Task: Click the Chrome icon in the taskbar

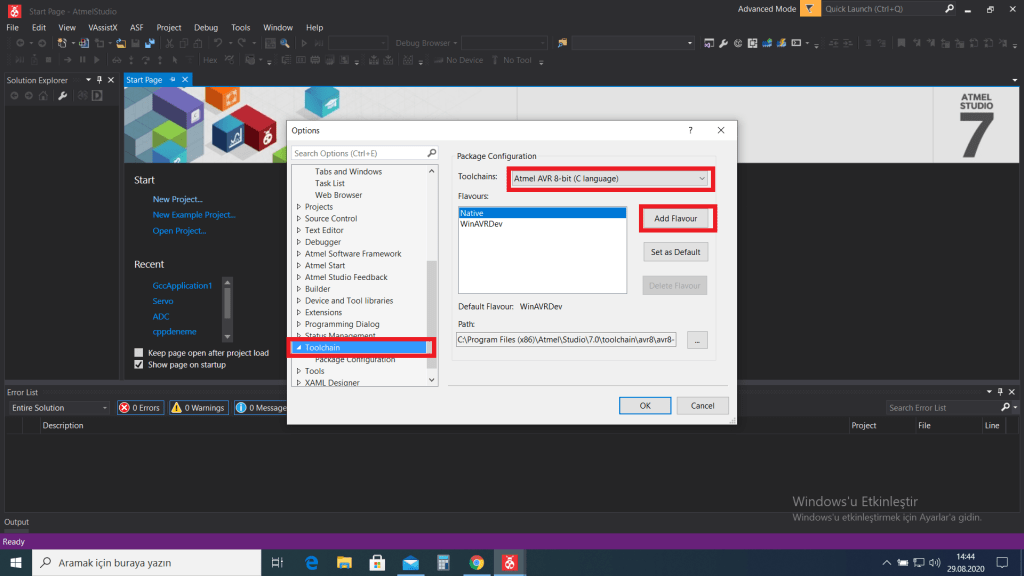Action: point(476,563)
